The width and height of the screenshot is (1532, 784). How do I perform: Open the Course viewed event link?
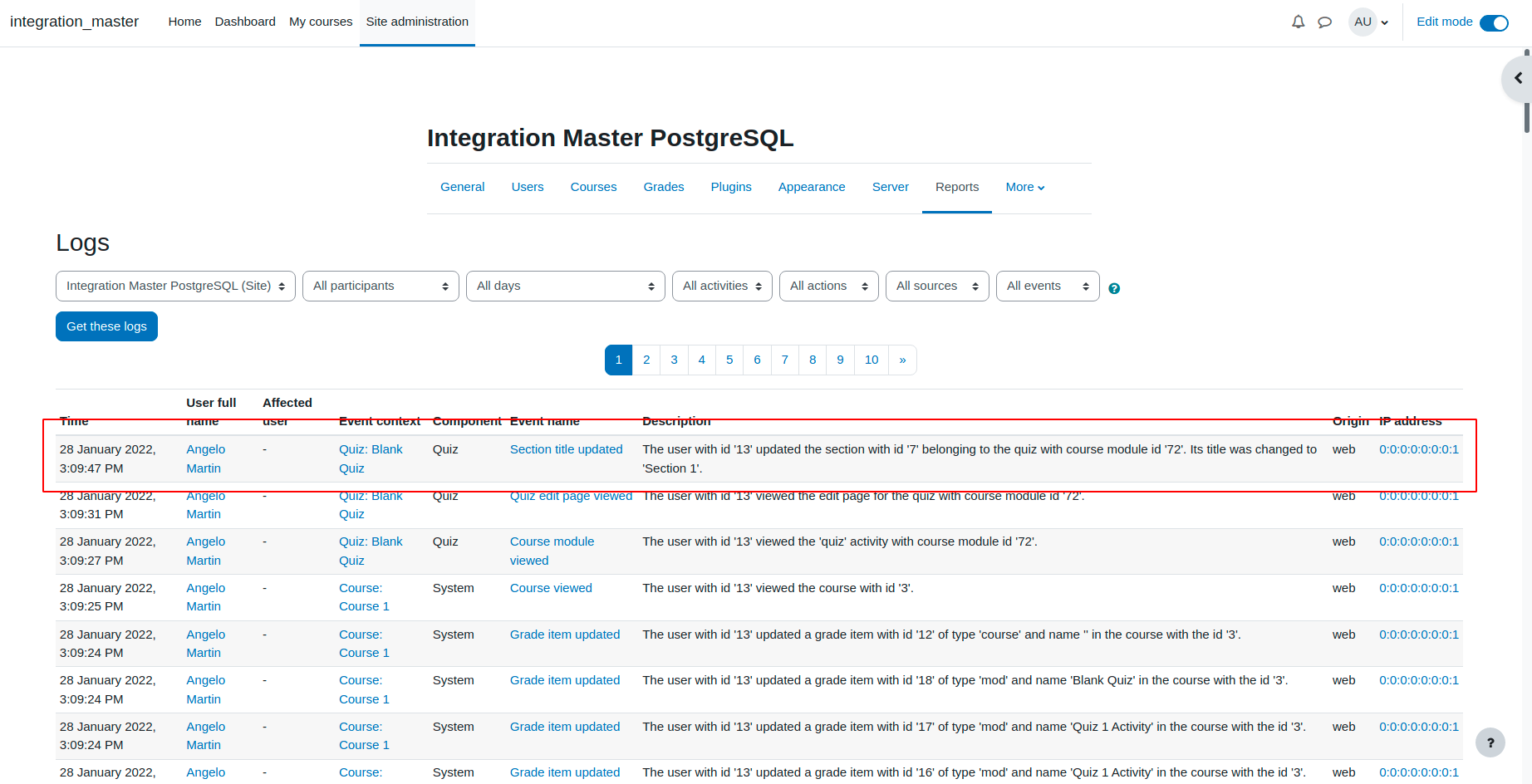click(x=551, y=588)
